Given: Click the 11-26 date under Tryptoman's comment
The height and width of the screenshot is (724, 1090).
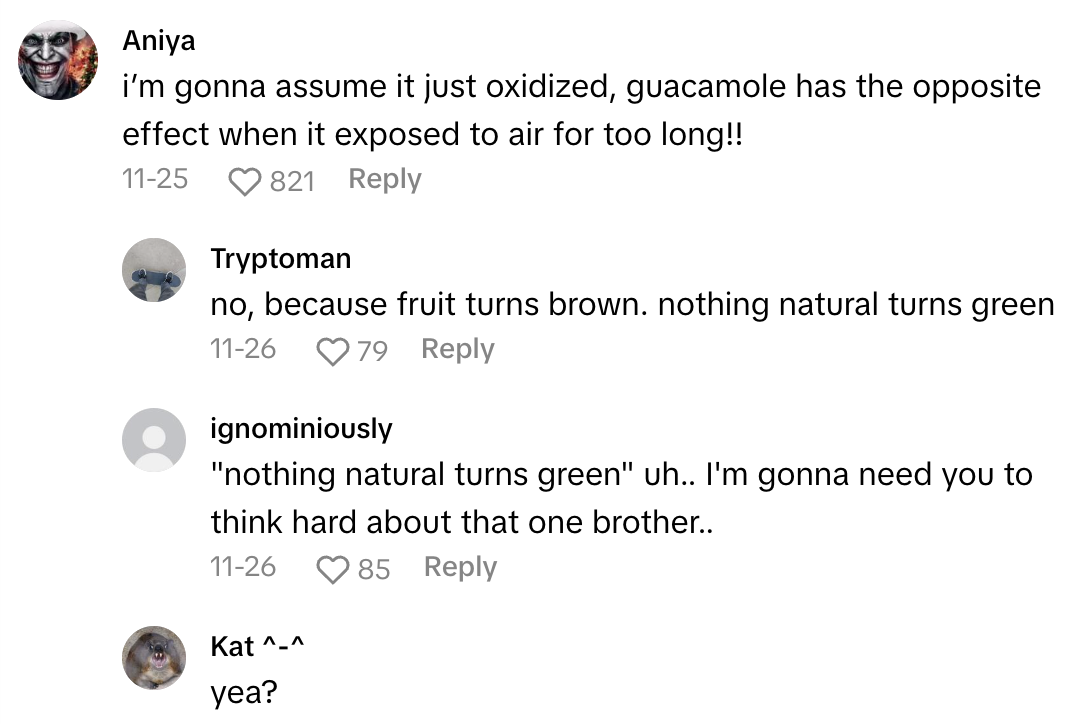Looking at the screenshot, I should pyautogui.click(x=243, y=349).
